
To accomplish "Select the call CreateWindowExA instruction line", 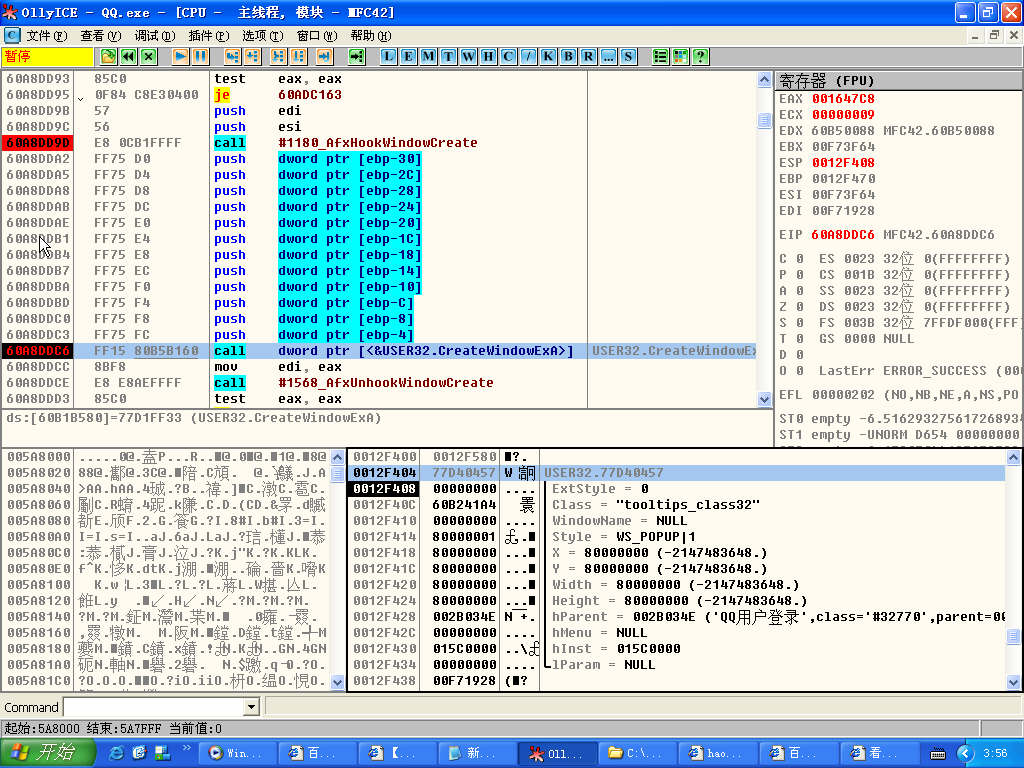I will (x=400, y=351).
